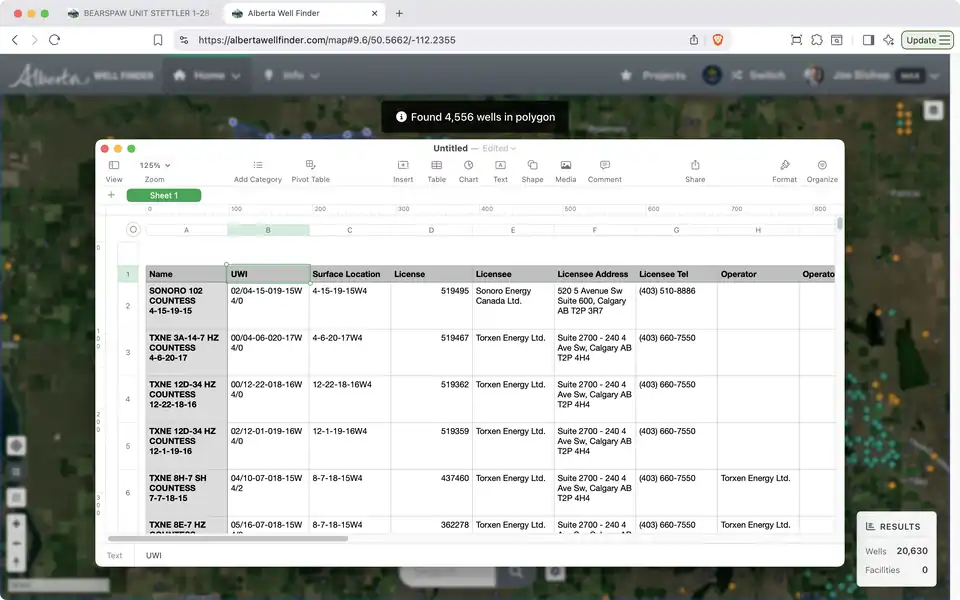Open the user account dropdown arrow
Screen dimensions: 960x600
934,76
